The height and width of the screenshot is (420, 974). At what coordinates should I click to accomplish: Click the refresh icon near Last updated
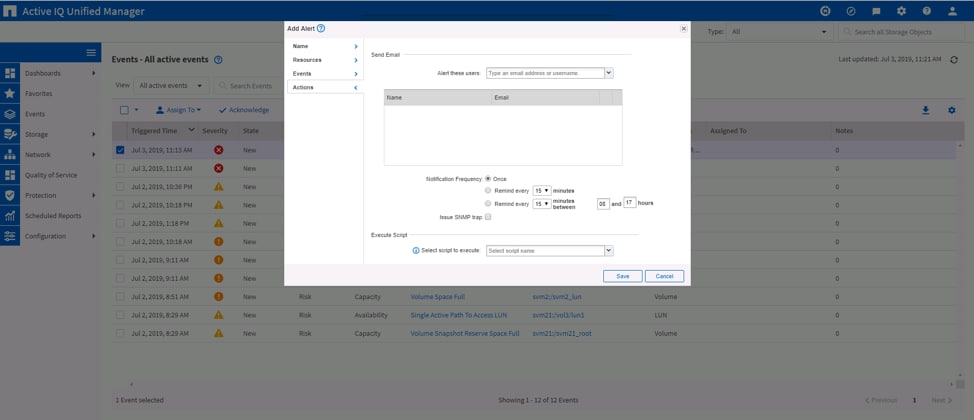pos(954,60)
